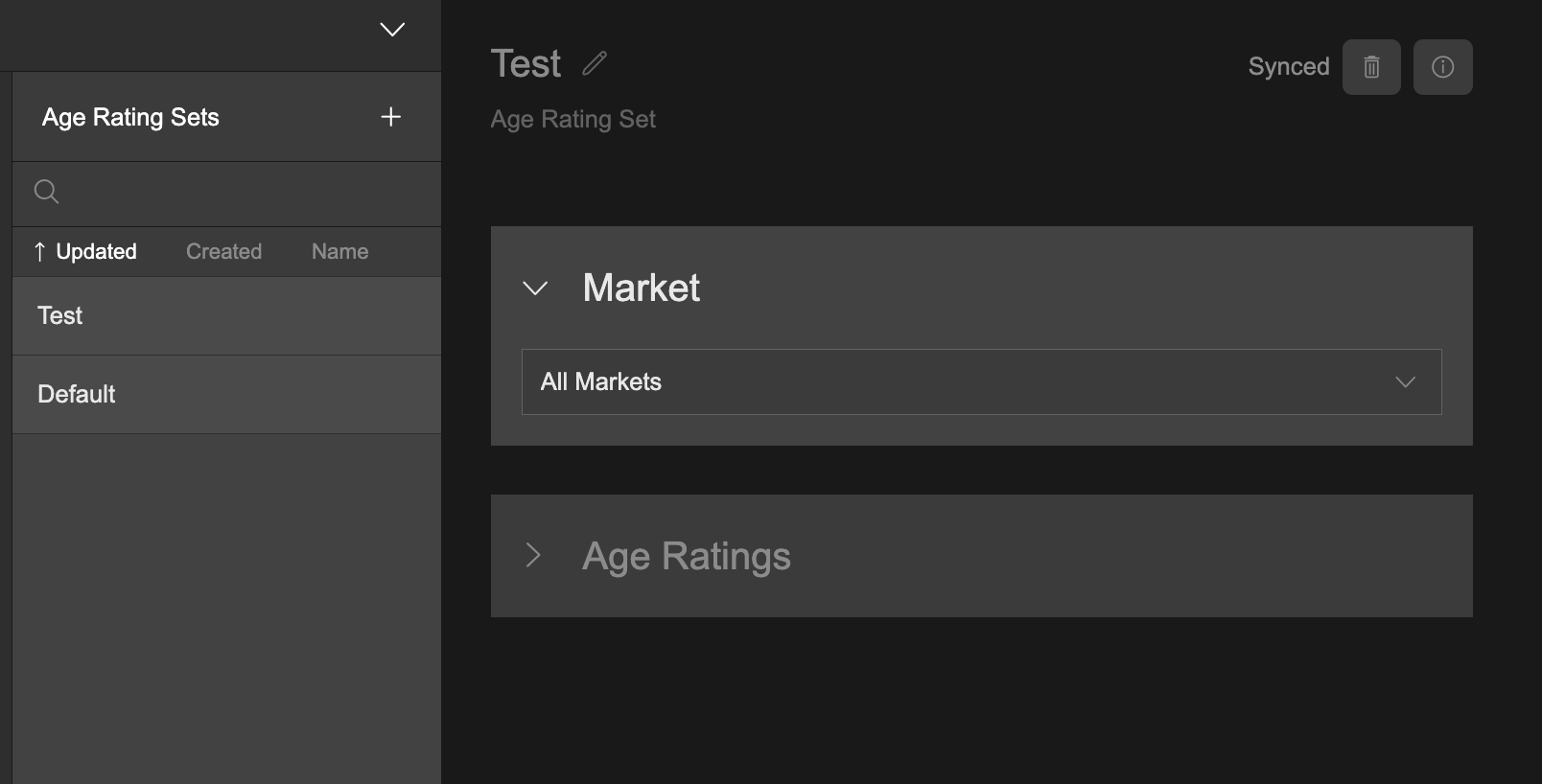Screen dimensions: 1542x784
Task: Click the Age Ratings section heading
Action: click(x=686, y=556)
